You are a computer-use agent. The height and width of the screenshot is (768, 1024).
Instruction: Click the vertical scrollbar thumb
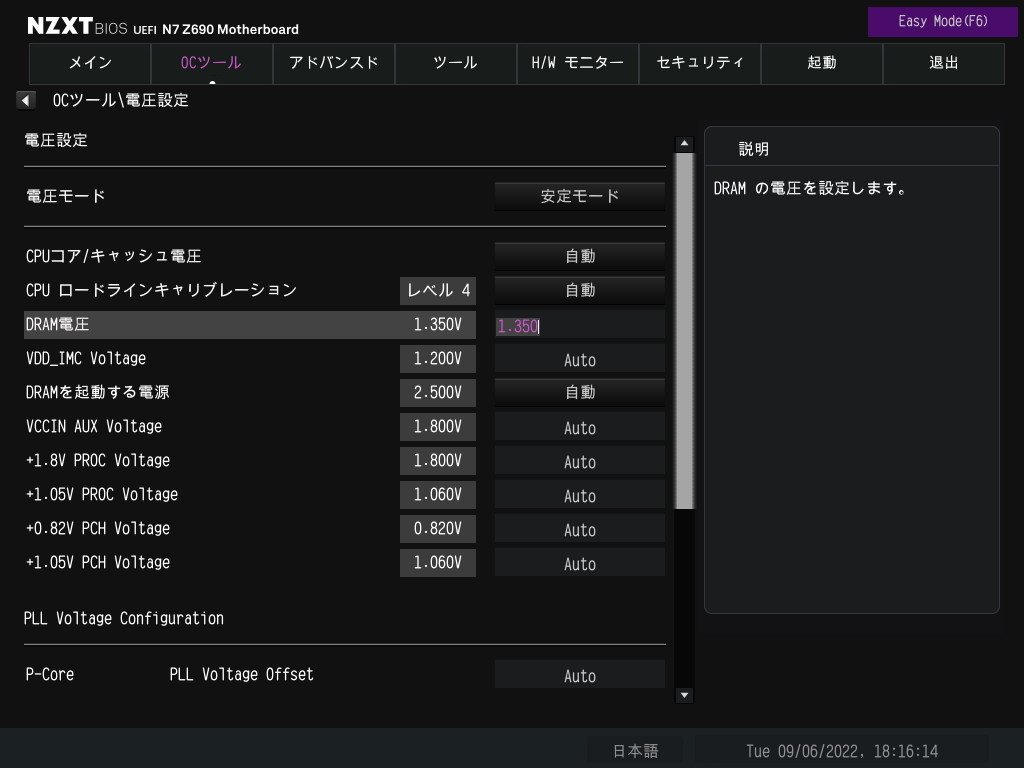[x=684, y=331]
